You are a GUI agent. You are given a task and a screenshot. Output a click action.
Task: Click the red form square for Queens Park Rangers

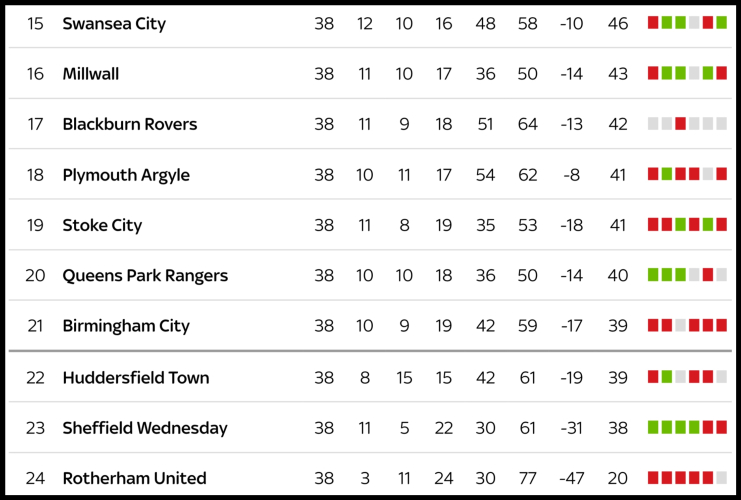pyautogui.click(x=708, y=275)
